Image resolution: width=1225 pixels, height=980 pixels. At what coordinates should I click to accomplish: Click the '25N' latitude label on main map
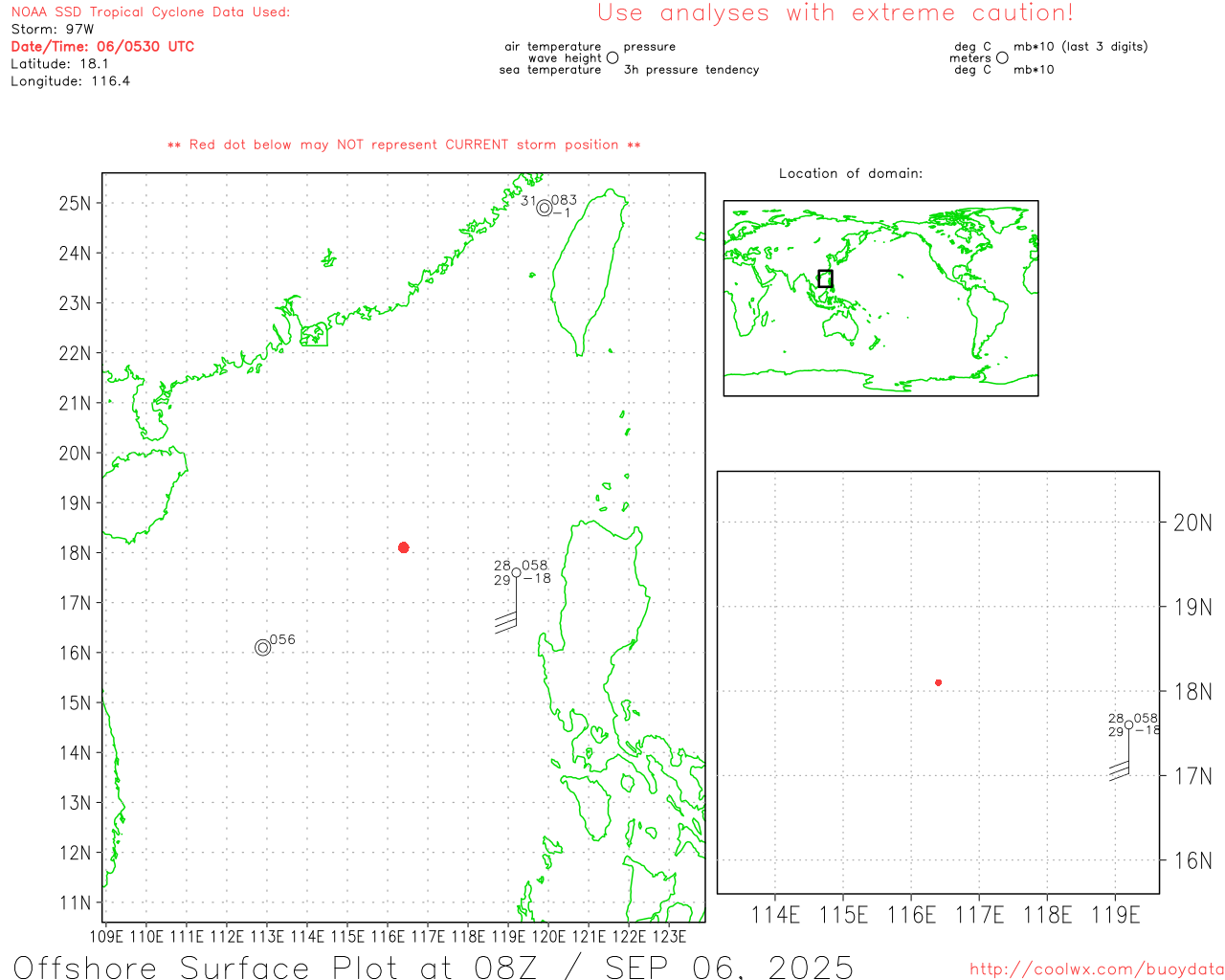point(75,203)
